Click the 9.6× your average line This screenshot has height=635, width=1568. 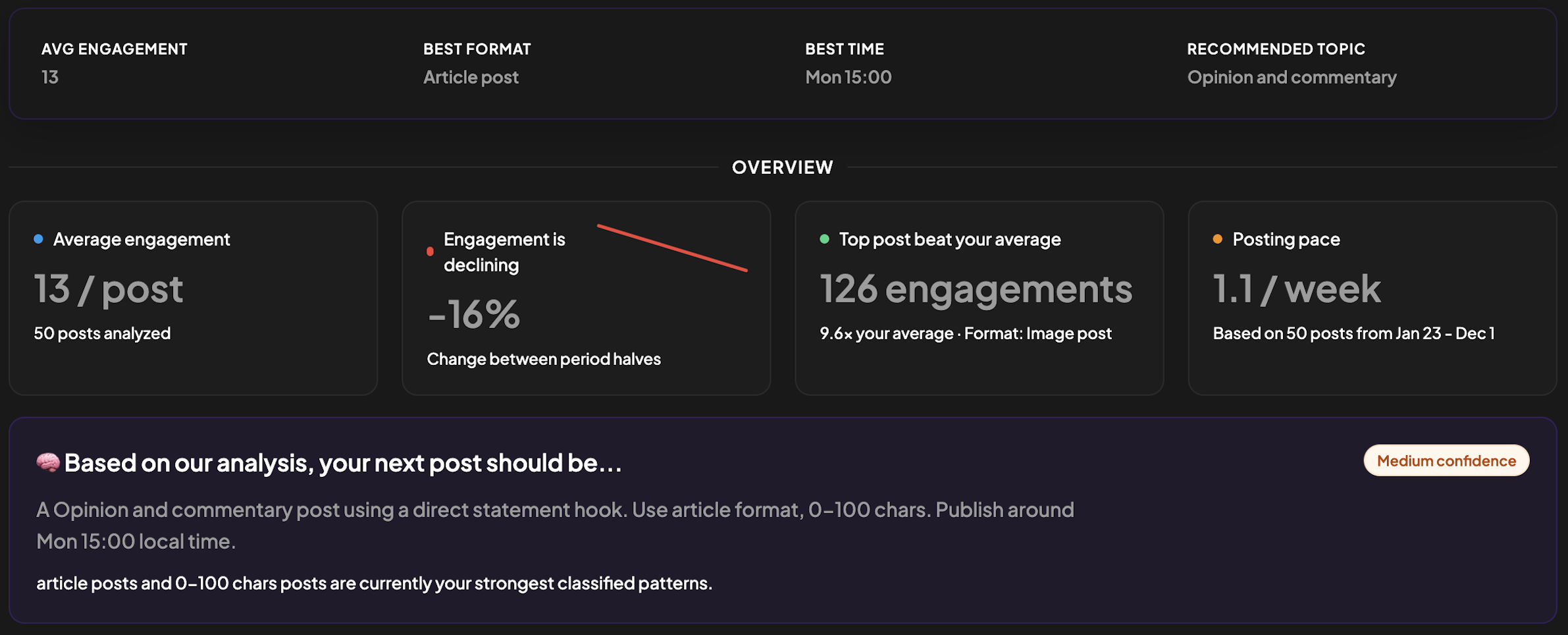(966, 333)
